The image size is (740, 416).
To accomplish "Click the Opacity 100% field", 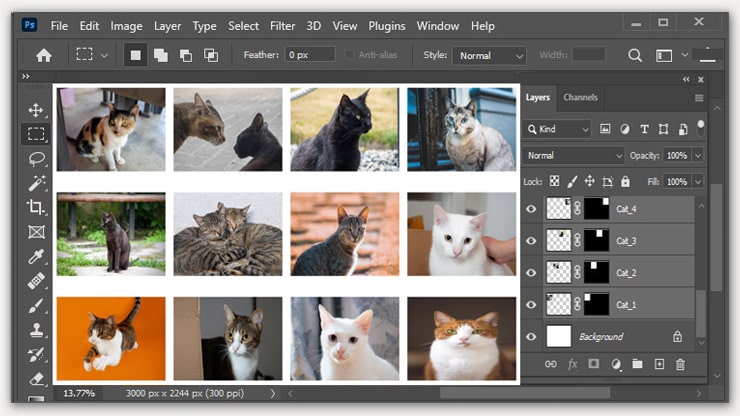I will [676, 156].
